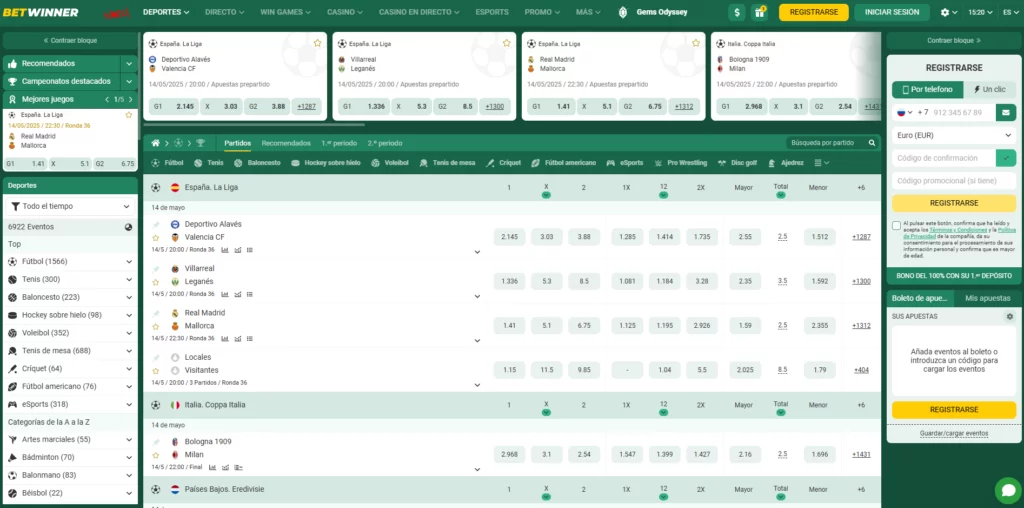Expand Deportivo Alavés match markets chevron
The width and height of the screenshot is (1024, 508).
(x=477, y=252)
